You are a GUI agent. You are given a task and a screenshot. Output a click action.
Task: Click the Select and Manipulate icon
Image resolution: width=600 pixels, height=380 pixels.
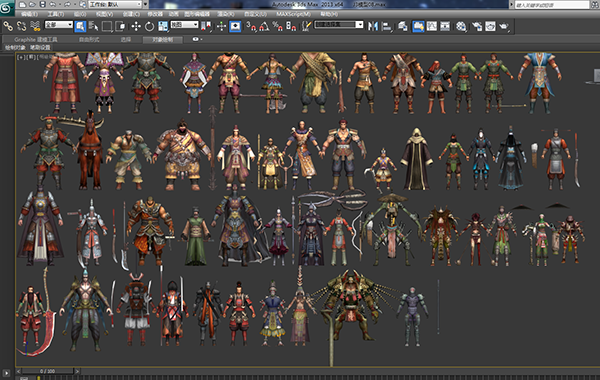[222, 26]
